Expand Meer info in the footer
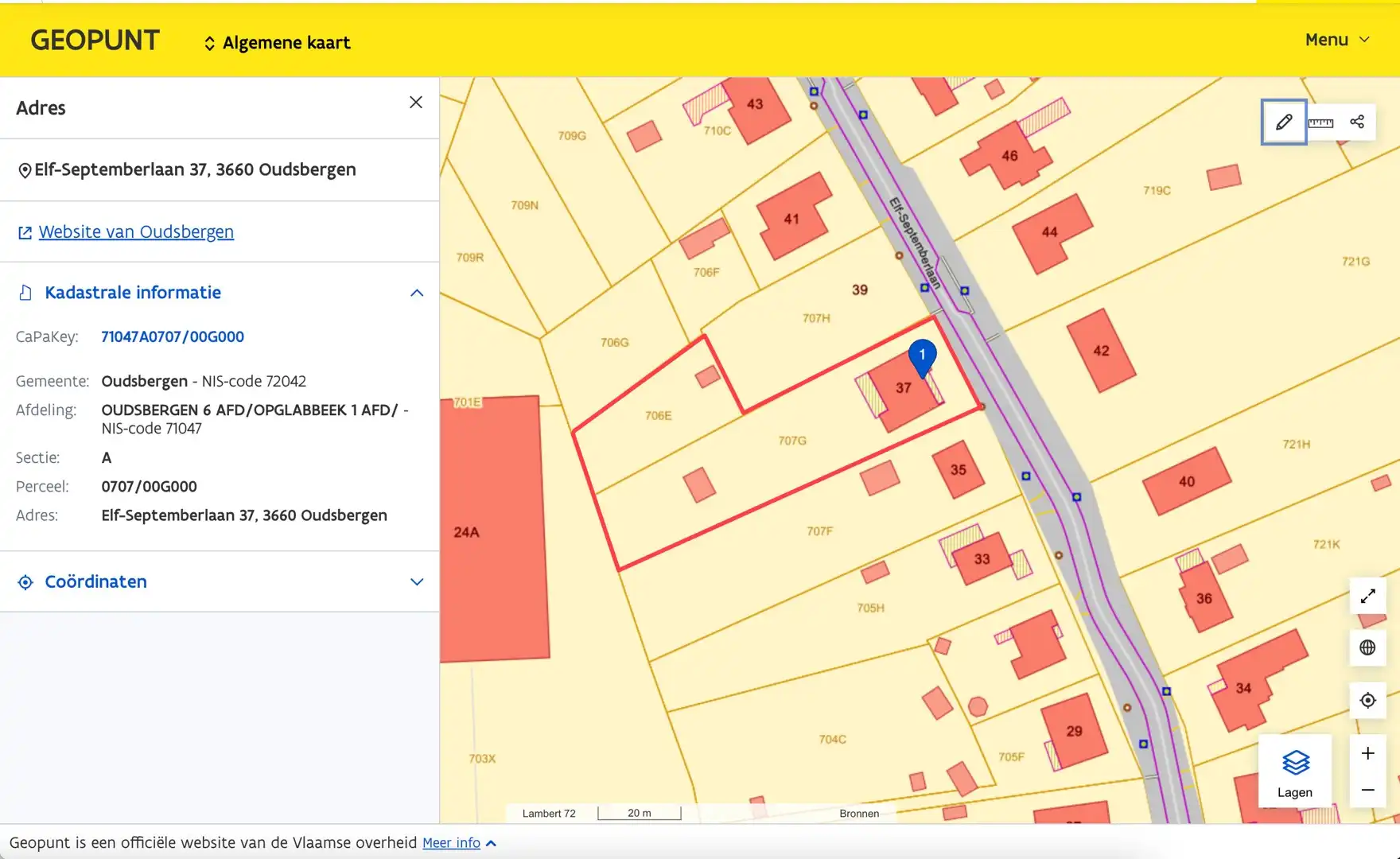This screenshot has width=1400, height=859. (458, 843)
